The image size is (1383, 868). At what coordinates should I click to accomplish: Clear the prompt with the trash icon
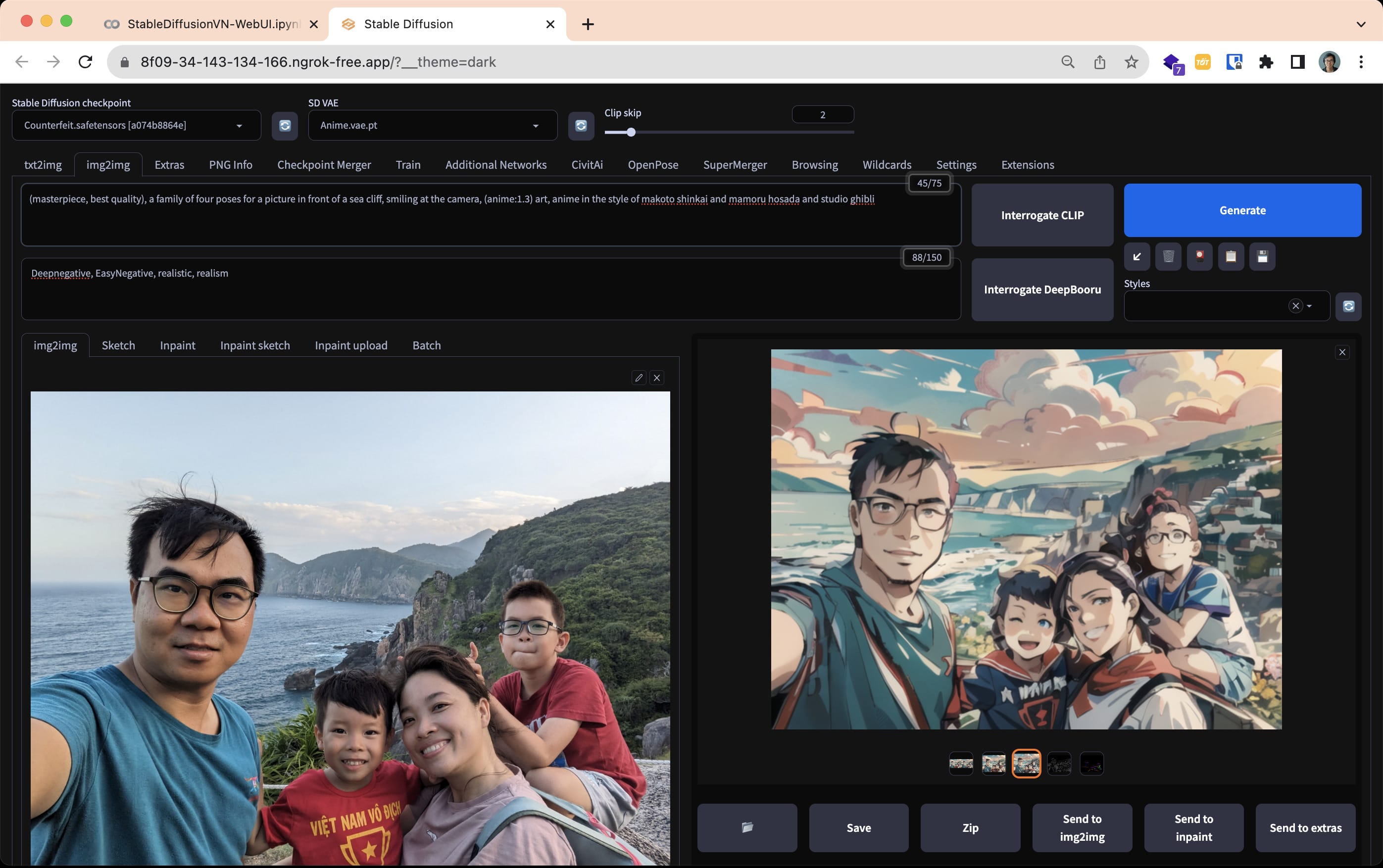[1168, 257]
